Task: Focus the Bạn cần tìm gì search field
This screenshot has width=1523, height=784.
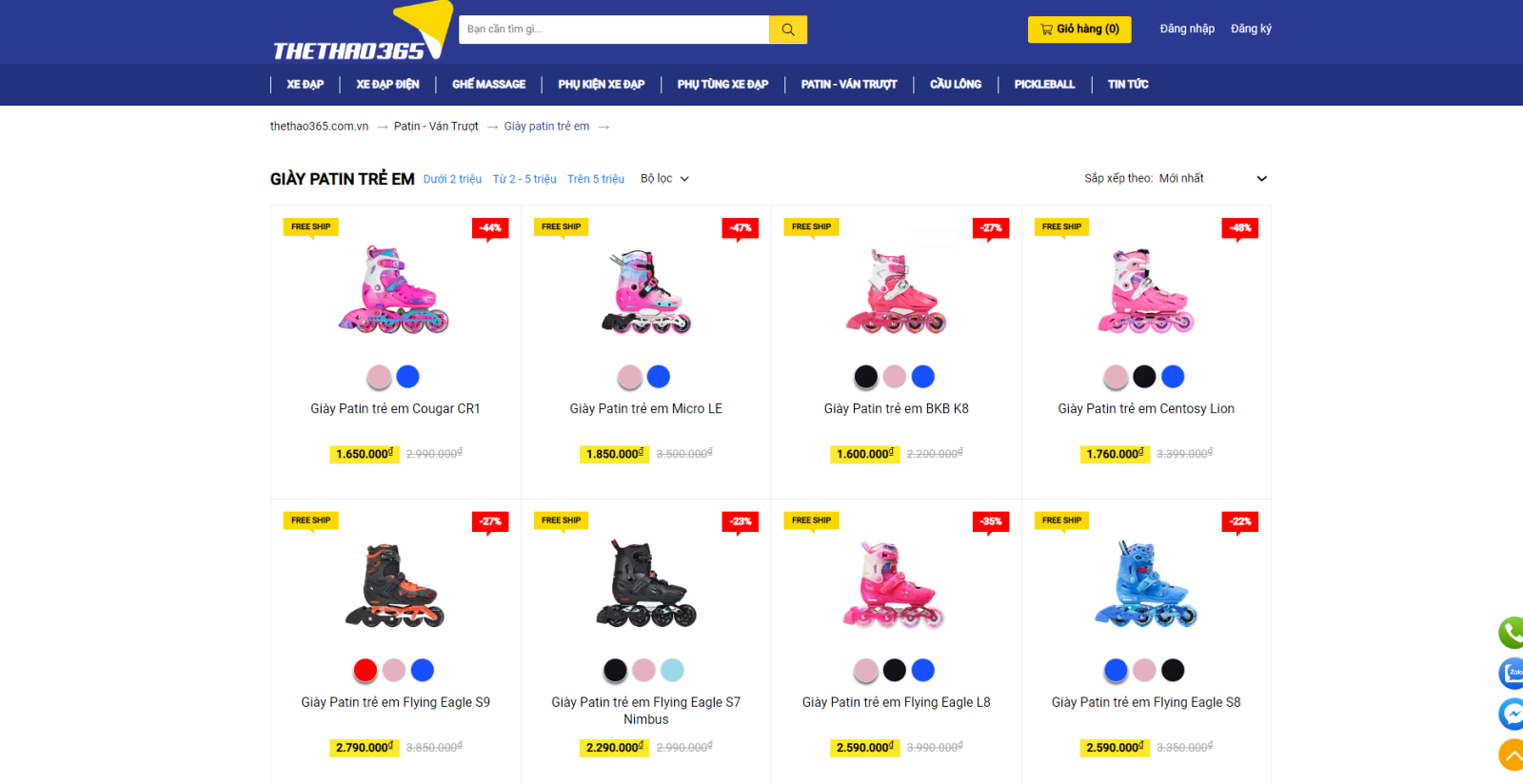Action: [x=614, y=29]
